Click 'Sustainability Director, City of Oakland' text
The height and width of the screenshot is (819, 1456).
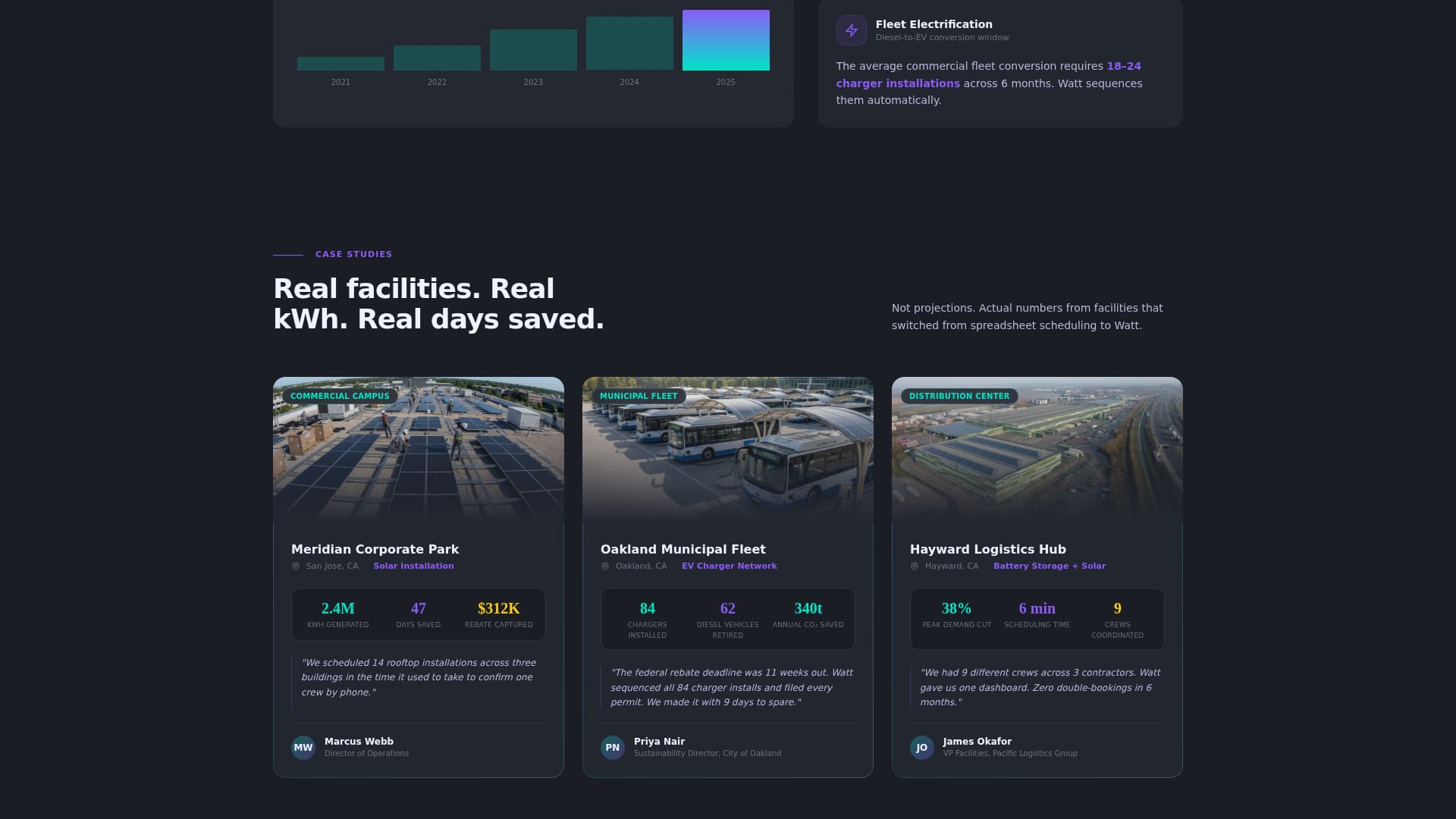(x=707, y=754)
